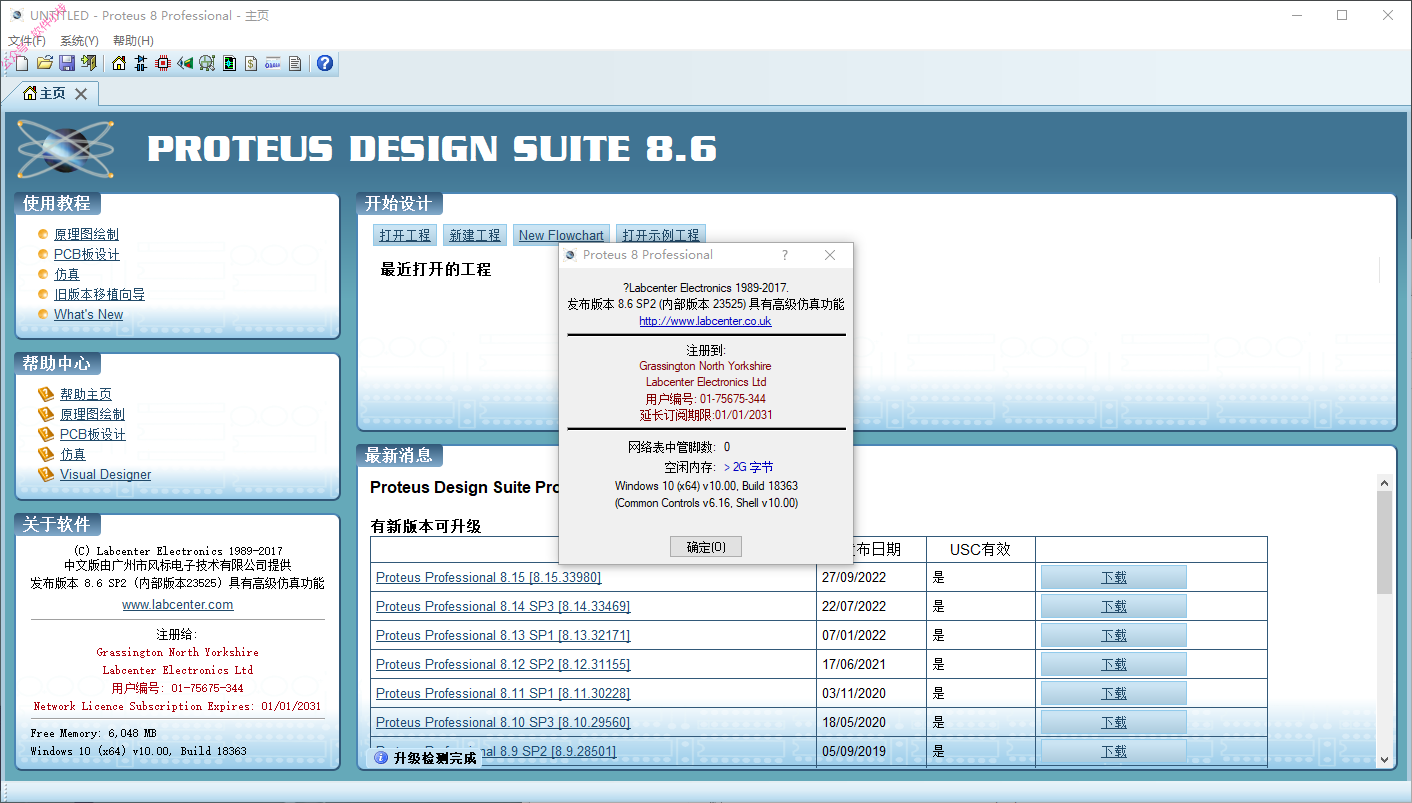The width and height of the screenshot is (1412, 803).
Task: Click the 升级检测完成 info icon
Action: click(381, 758)
